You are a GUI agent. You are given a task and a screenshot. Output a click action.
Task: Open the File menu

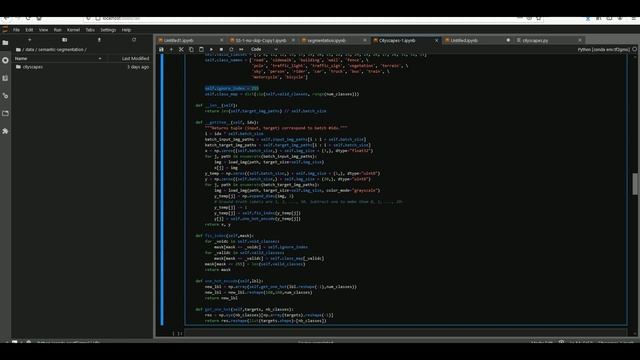[16, 30]
